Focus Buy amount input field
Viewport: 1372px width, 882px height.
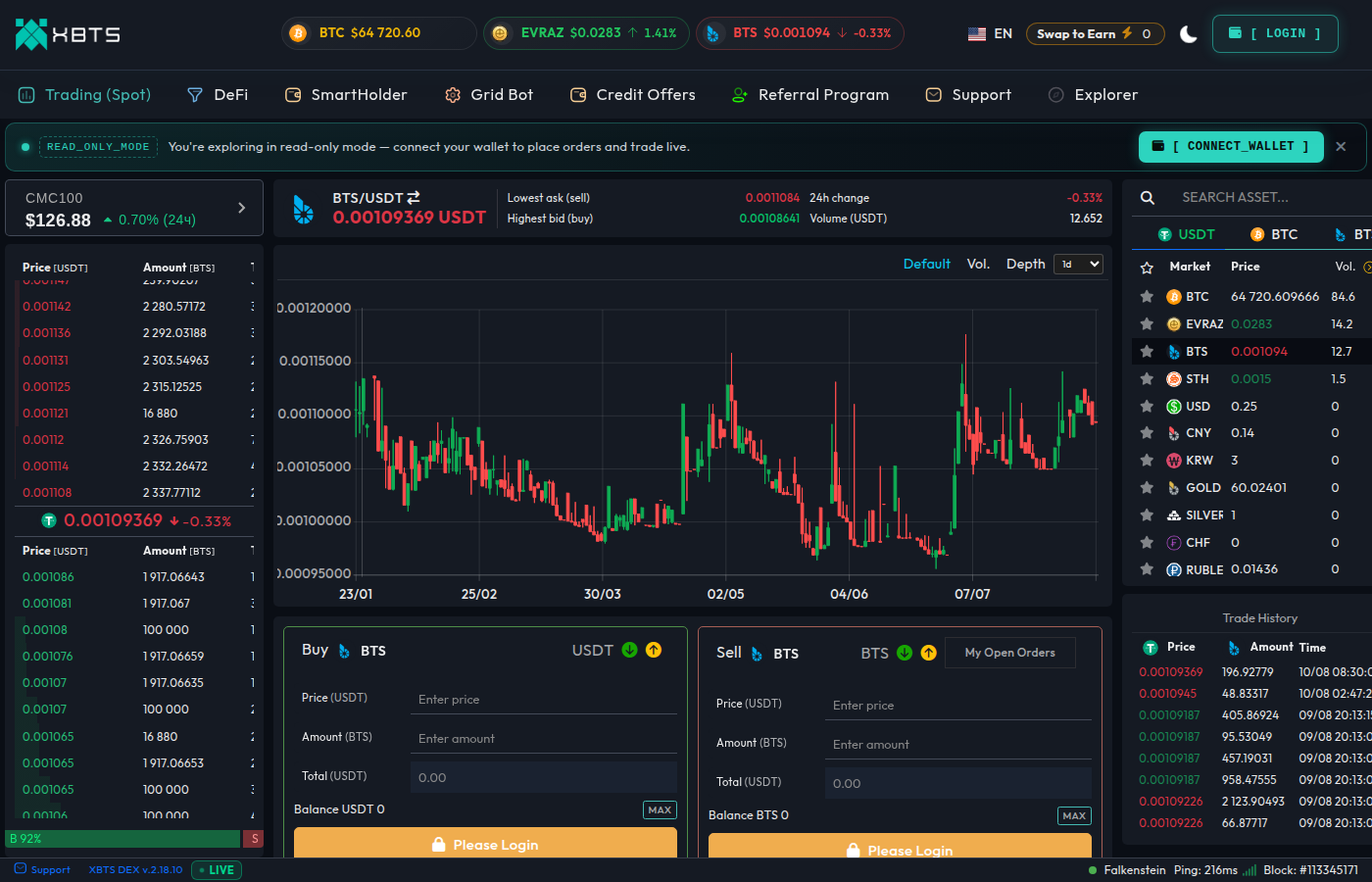coord(544,739)
